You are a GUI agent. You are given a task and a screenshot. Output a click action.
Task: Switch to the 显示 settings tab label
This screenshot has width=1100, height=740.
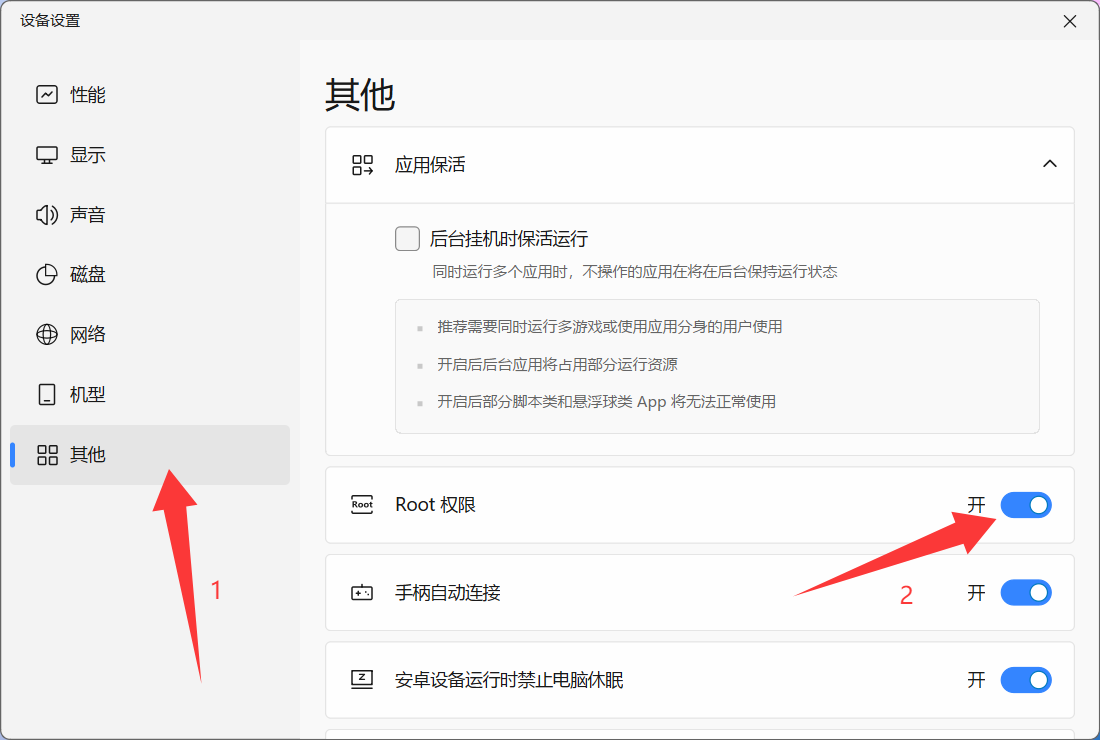(x=88, y=154)
